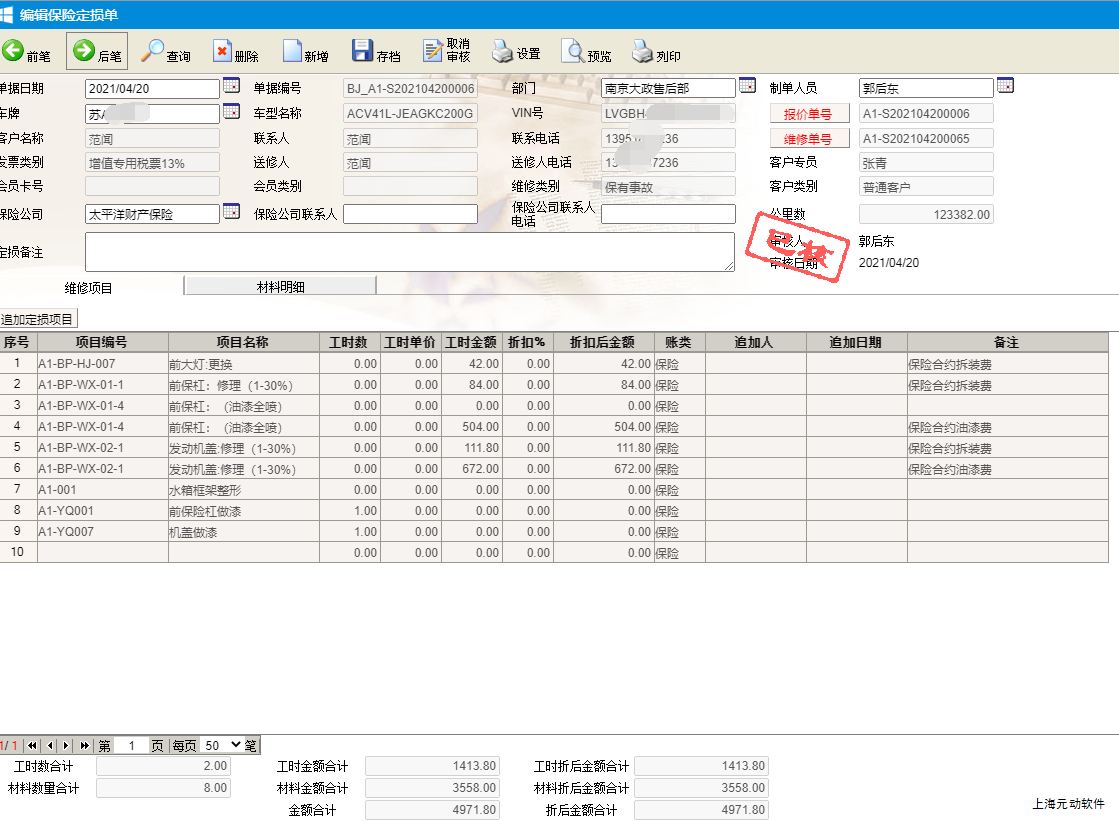
Task: Go to previous record with 前笔
Action: [27, 53]
